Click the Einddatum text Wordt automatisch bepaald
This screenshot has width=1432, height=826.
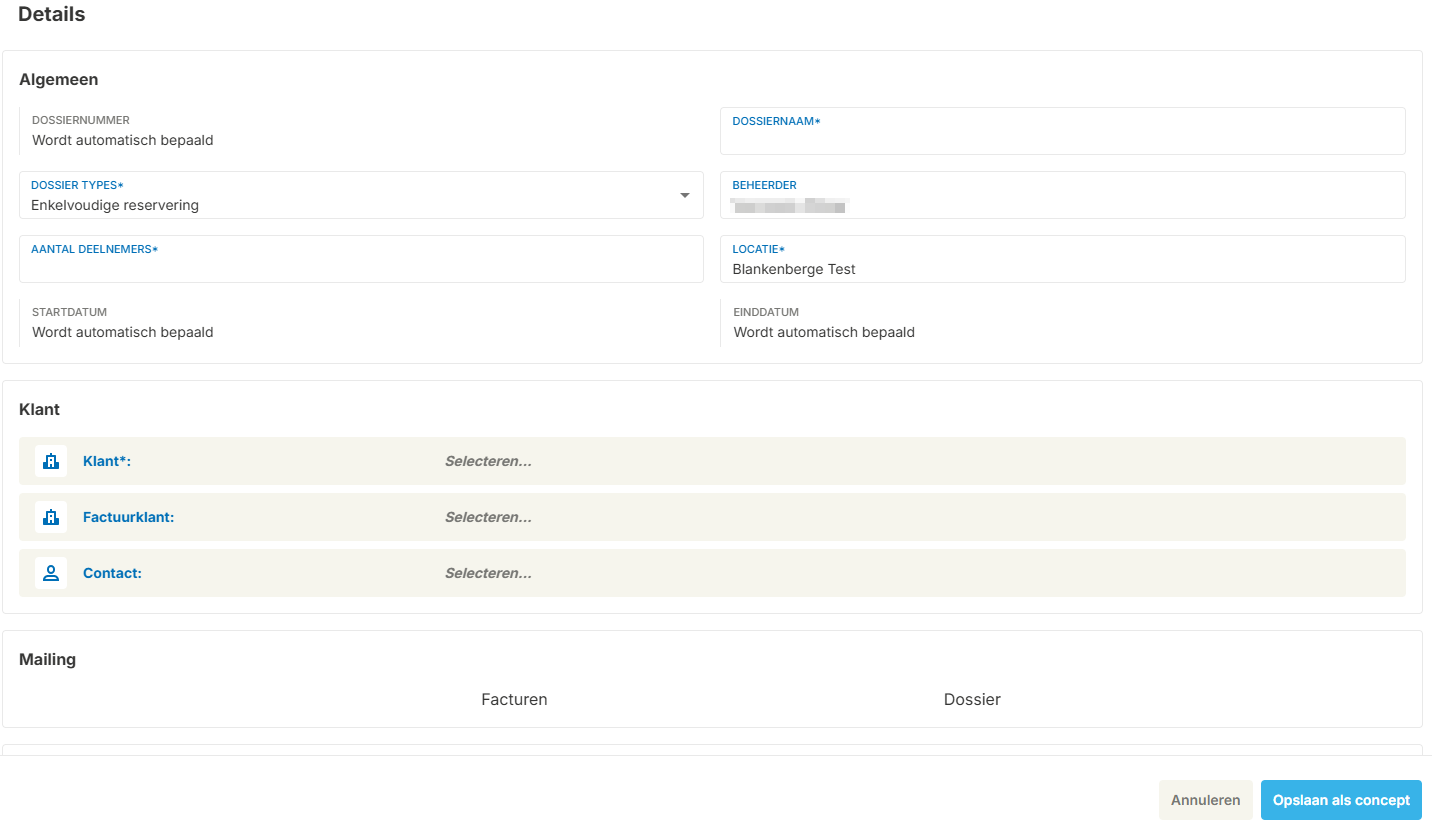[824, 332]
